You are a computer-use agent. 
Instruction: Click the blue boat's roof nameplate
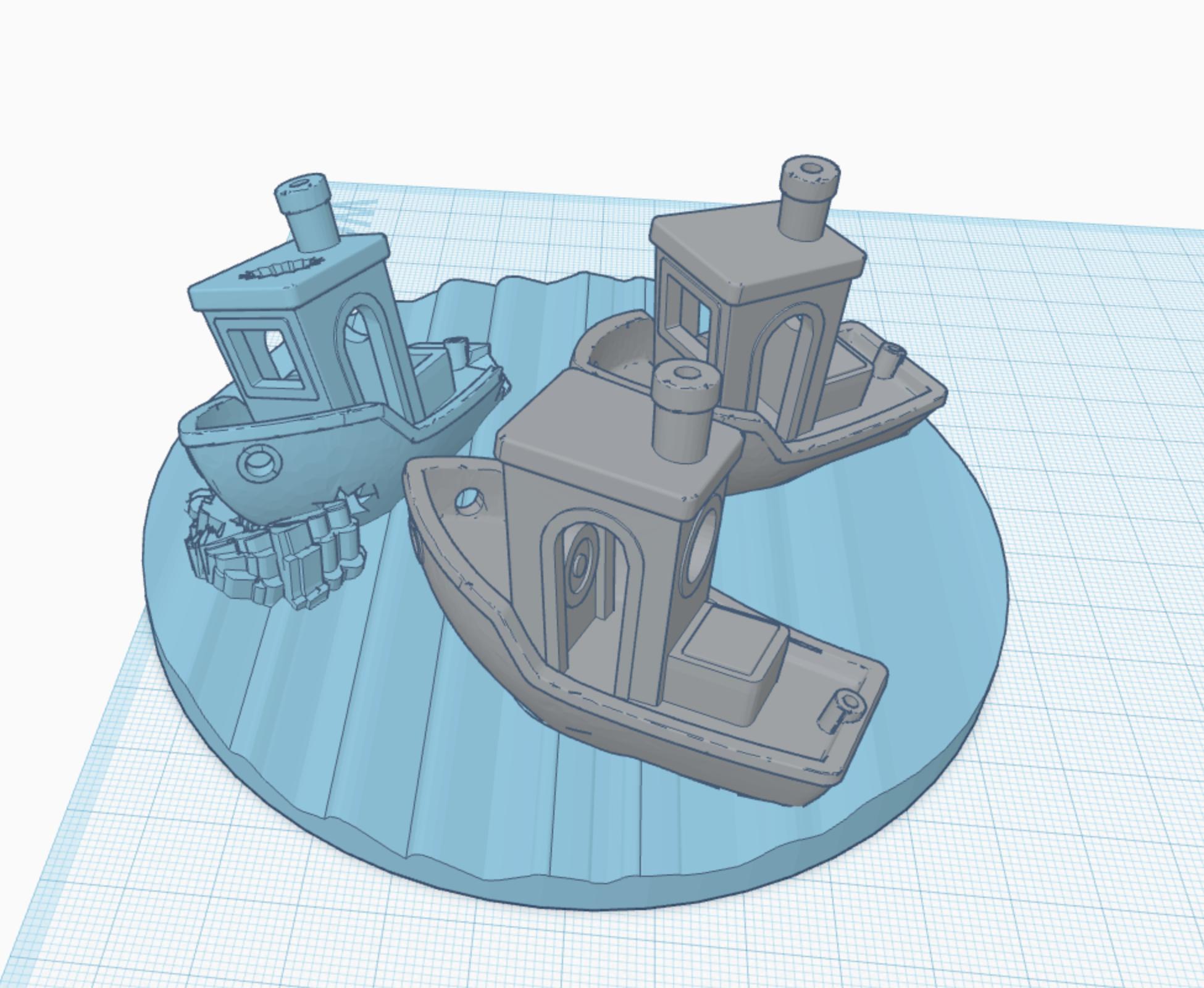(x=282, y=270)
